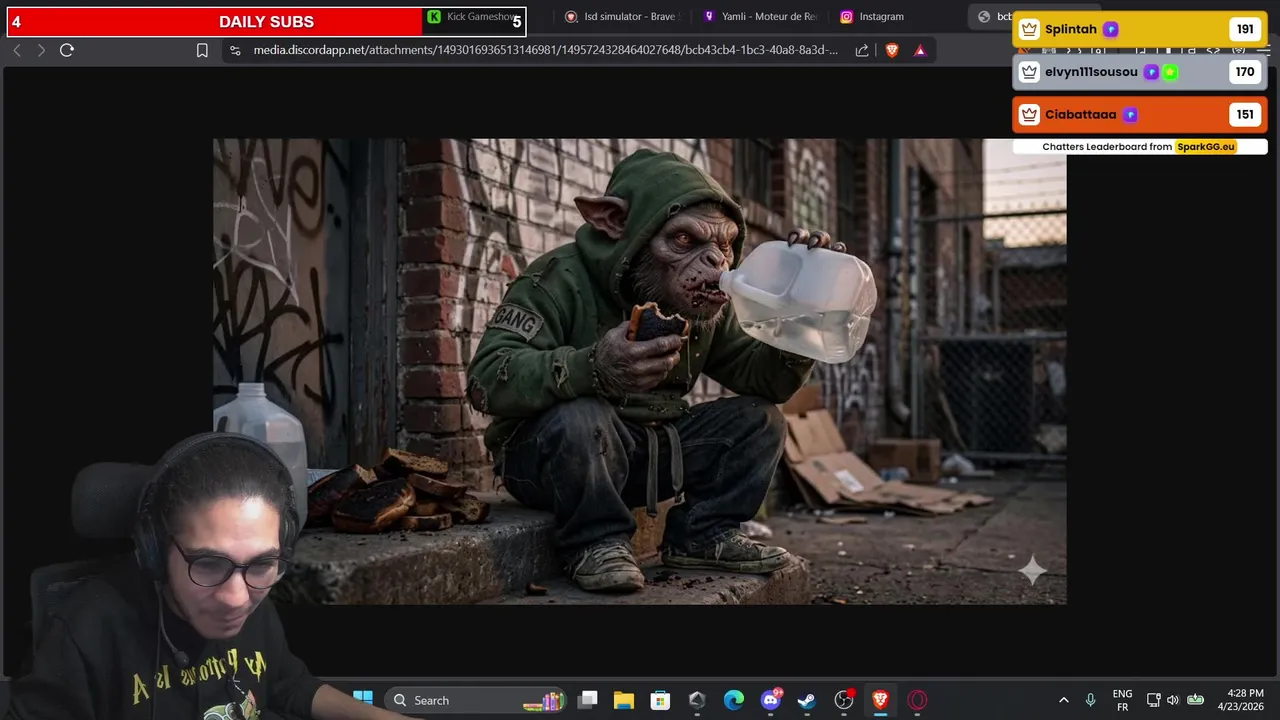Click the alley creature image
The width and height of the screenshot is (1280, 720).
pyautogui.click(x=639, y=371)
